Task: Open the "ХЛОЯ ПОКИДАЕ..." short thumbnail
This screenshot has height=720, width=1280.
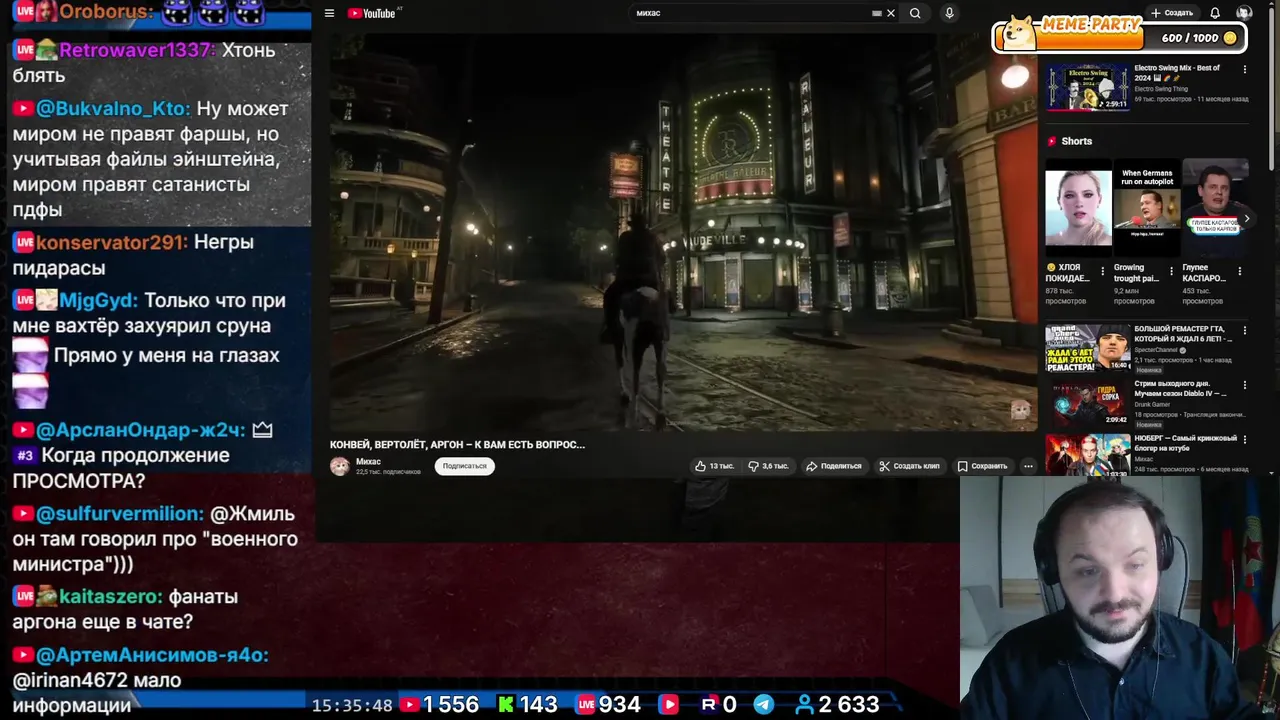Action: pos(1078,208)
